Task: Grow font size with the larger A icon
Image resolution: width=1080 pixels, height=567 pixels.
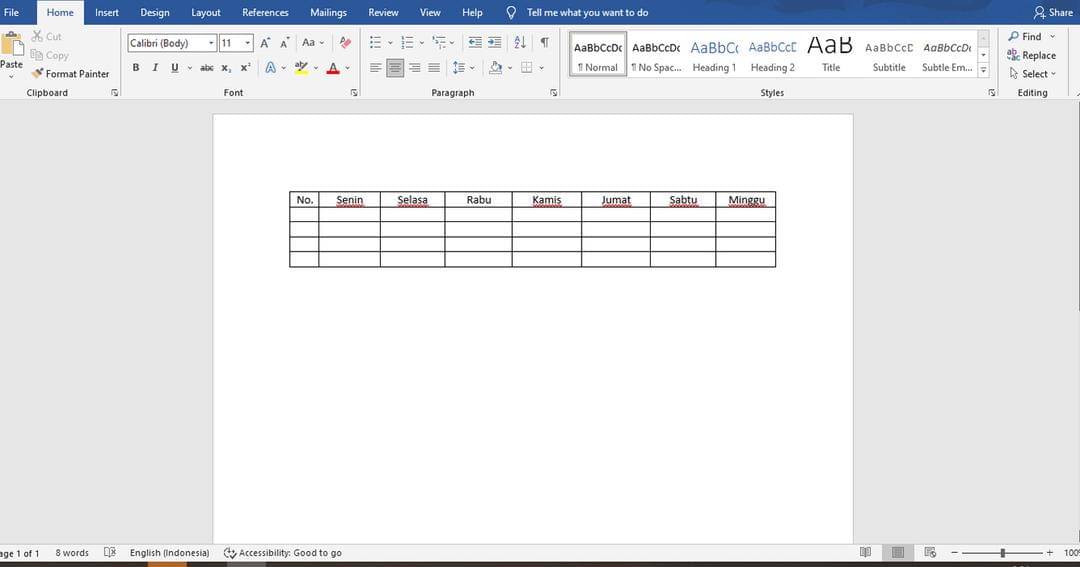Action: click(x=265, y=43)
